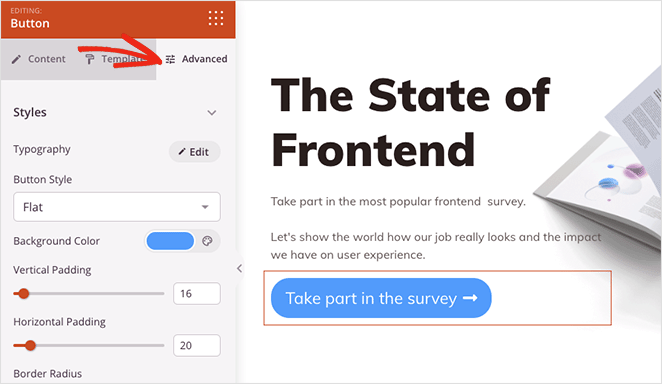Image resolution: width=662 pixels, height=384 pixels.
Task: Click the paint roller icon beside Templates
Action: pos(90,59)
